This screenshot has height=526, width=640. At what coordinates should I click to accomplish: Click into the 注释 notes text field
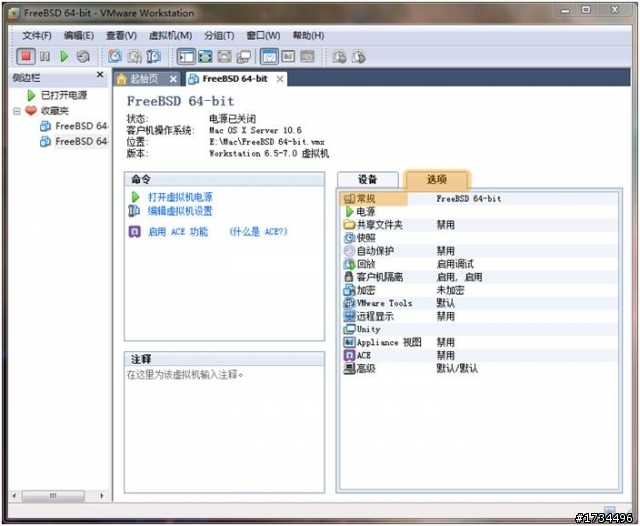[224, 429]
